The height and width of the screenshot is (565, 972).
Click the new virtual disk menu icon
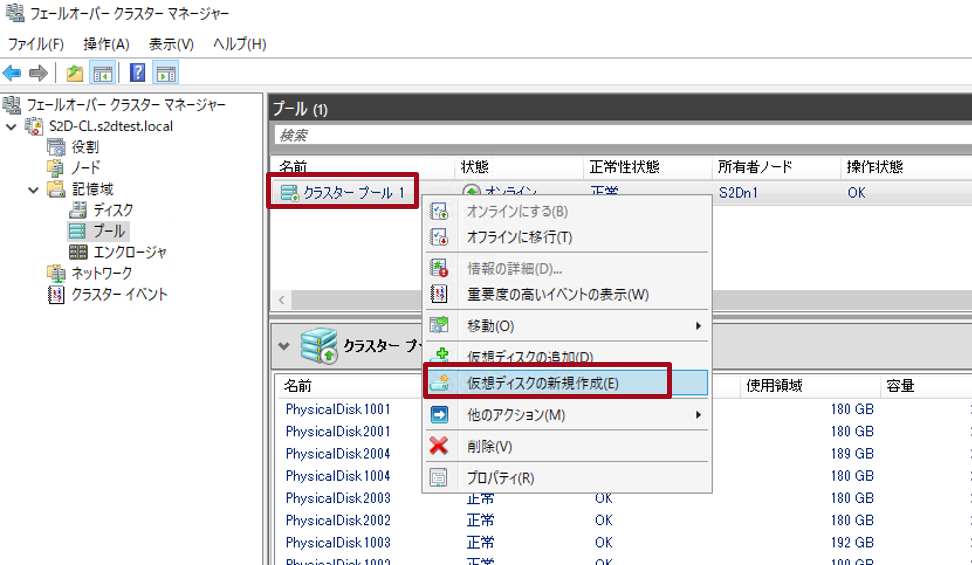click(x=440, y=382)
